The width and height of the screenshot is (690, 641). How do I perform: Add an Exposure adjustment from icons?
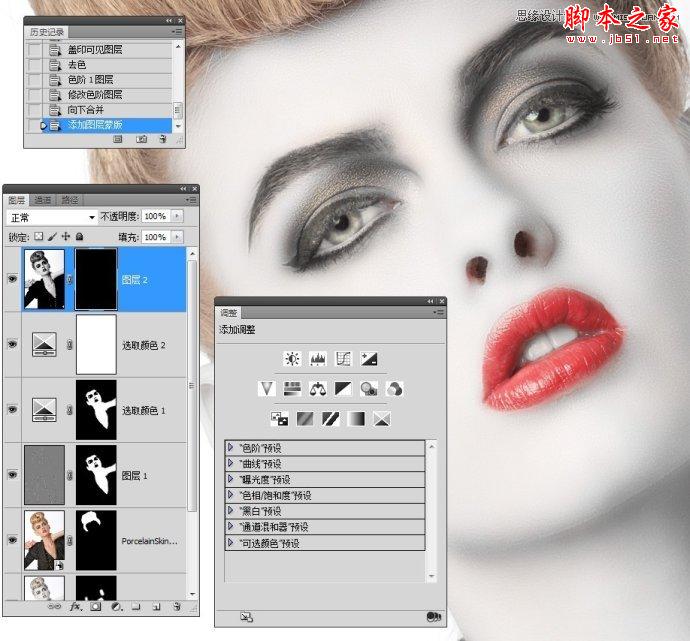tap(369, 359)
